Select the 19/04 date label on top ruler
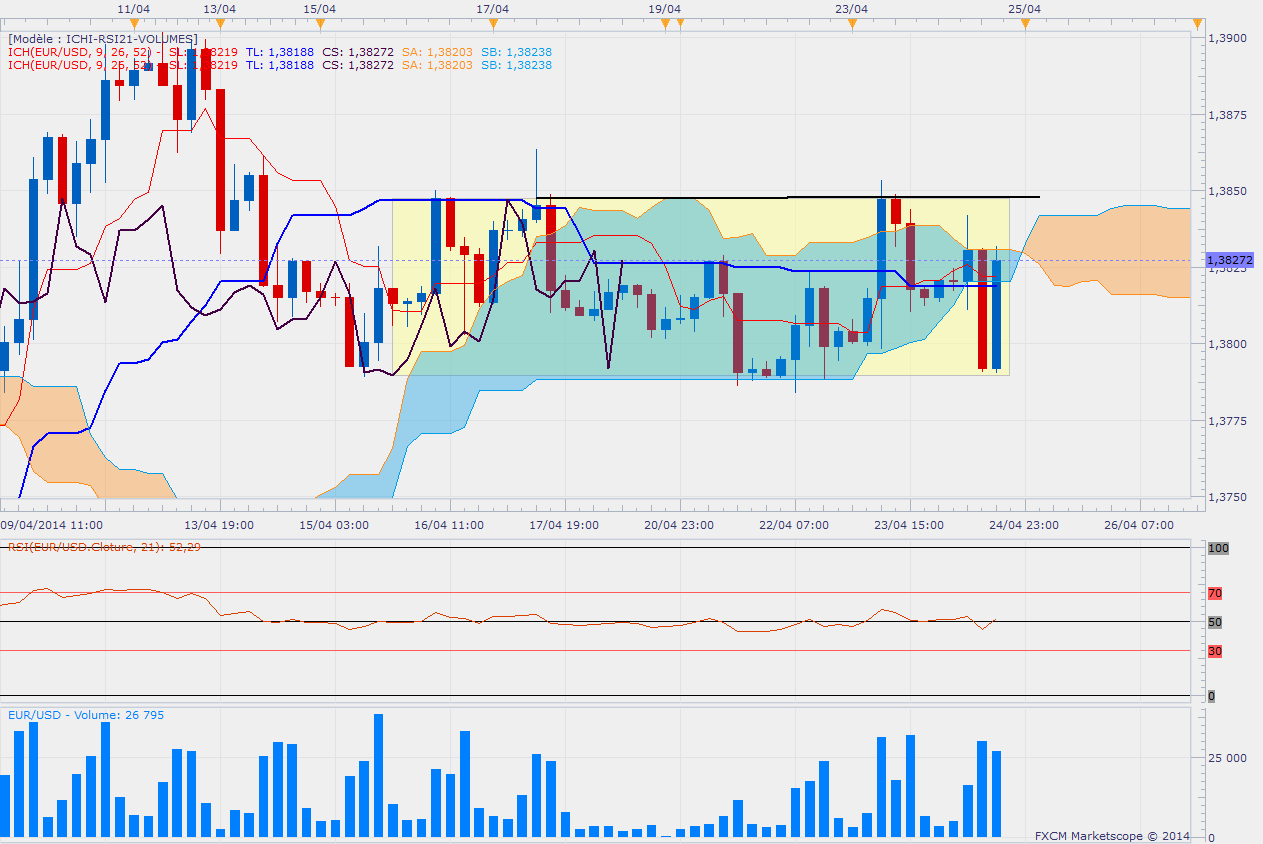The height and width of the screenshot is (844, 1263). 665,8
